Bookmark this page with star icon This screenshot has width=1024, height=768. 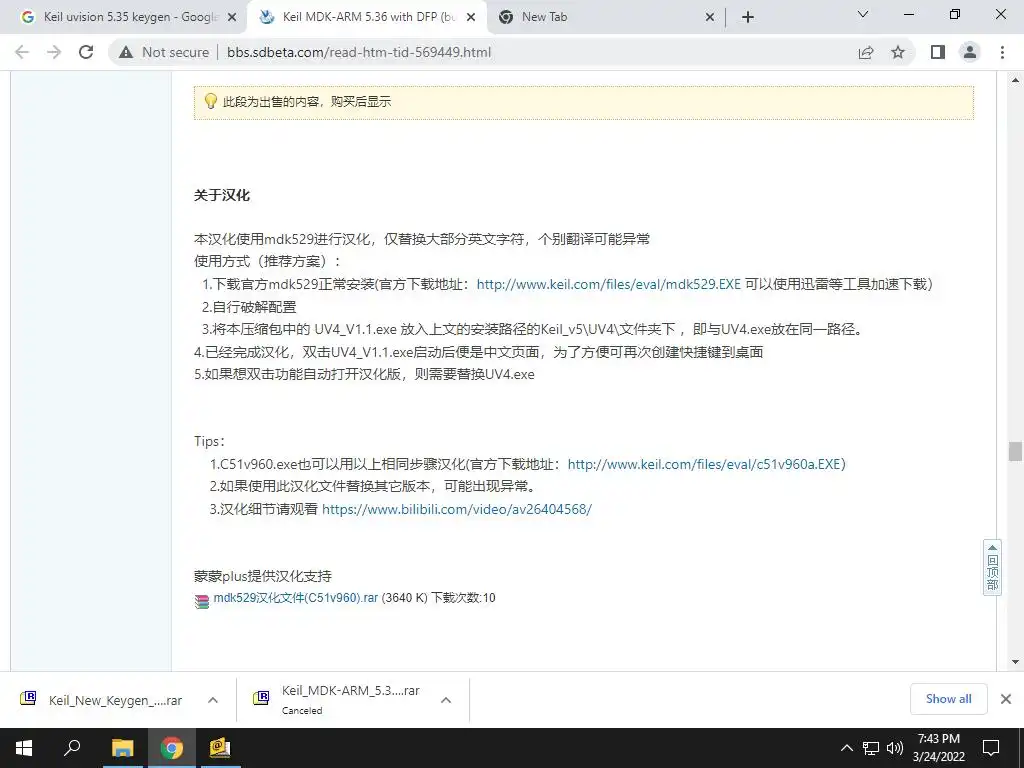[898, 52]
